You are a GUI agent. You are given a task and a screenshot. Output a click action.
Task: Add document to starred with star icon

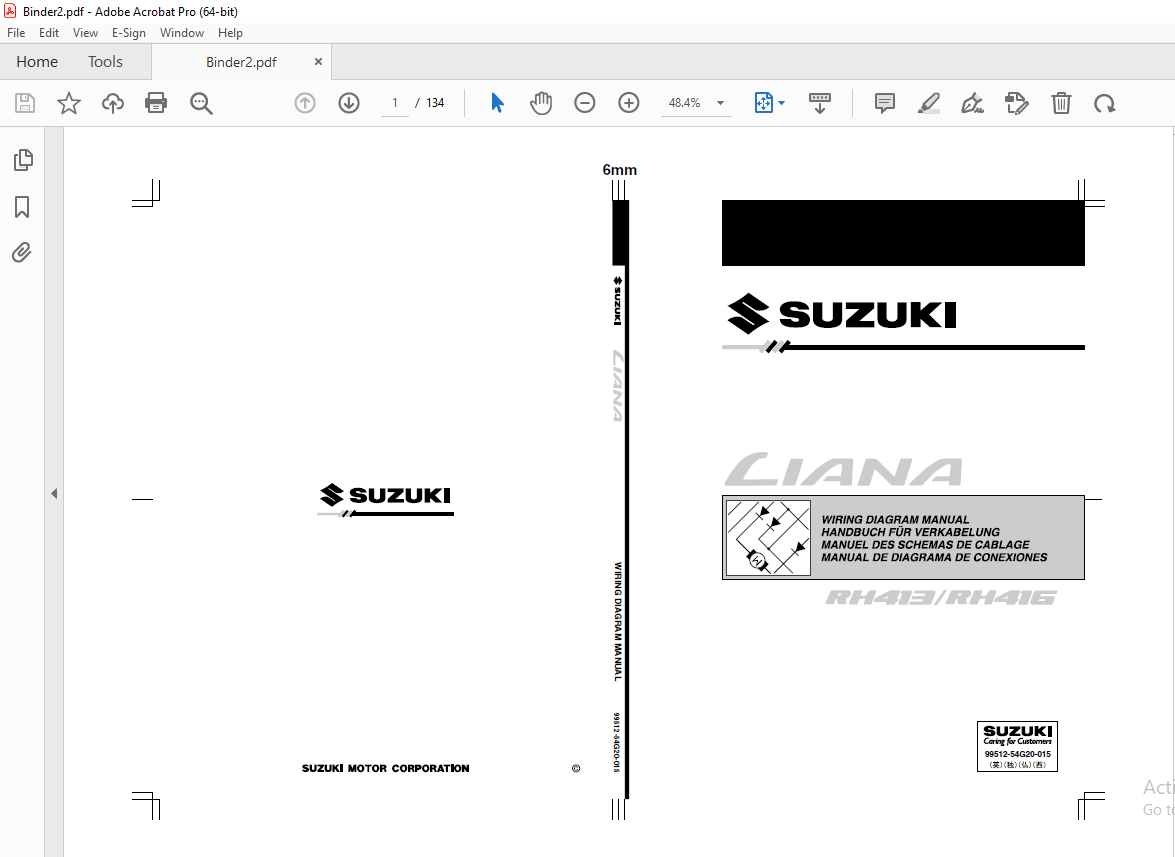69,103
